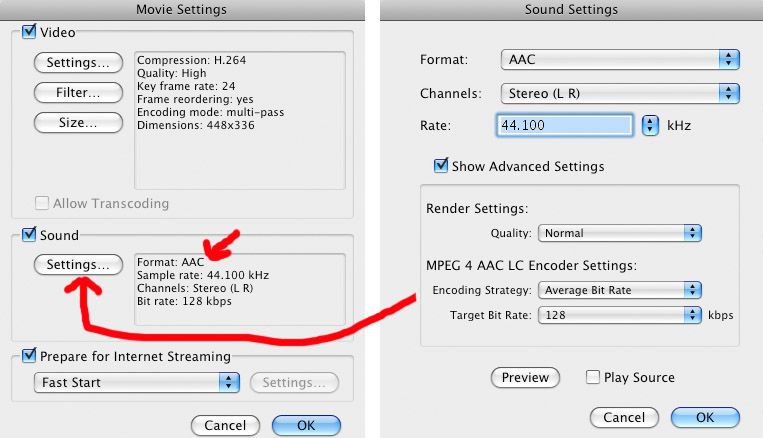Click Cancel in Movie Settings
Image resolution: width=763 pixels, height=438 pixels.
pos(225,425)
